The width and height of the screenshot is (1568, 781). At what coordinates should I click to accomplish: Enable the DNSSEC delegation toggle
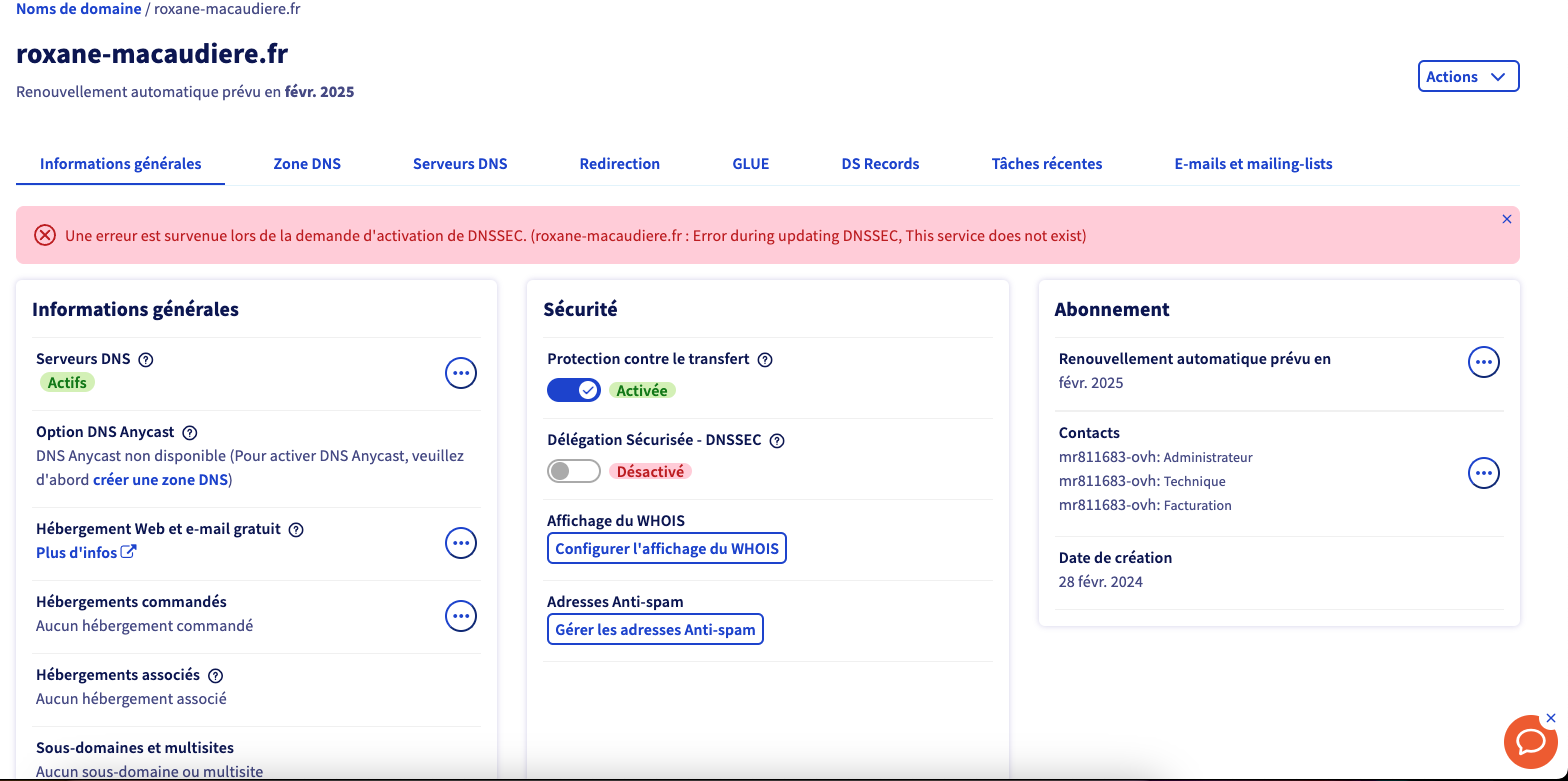pos(573,471)
